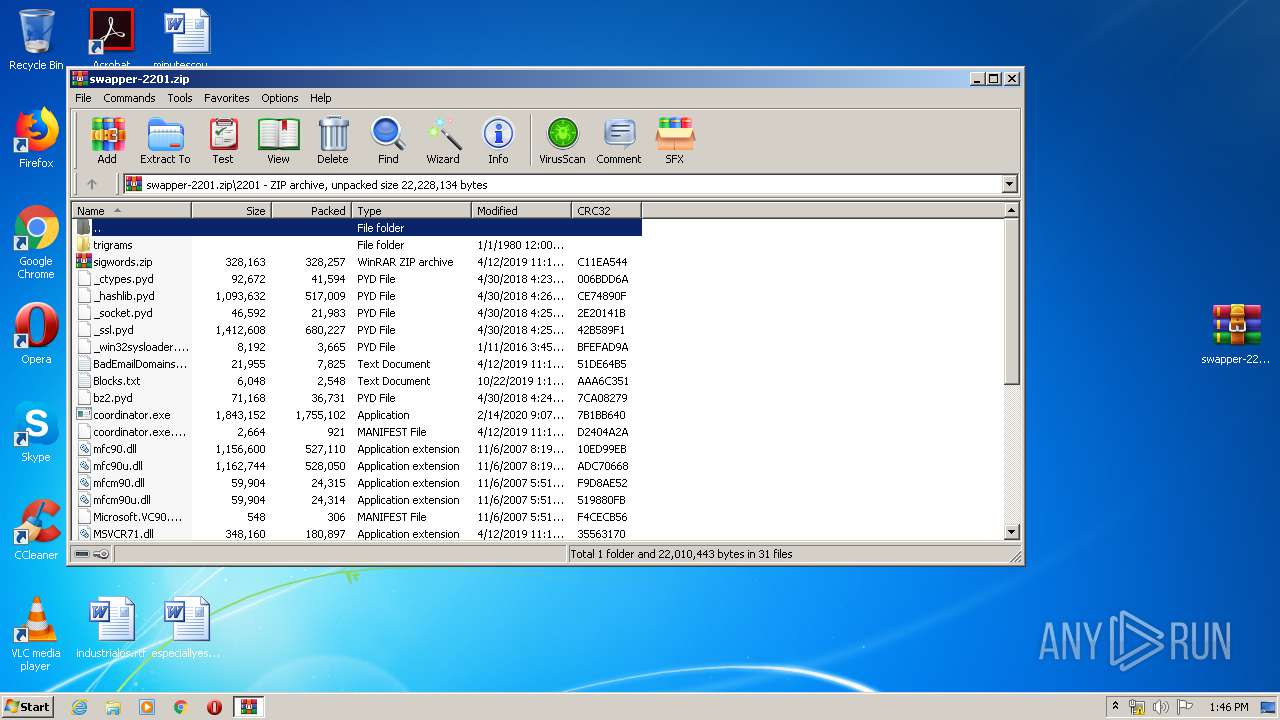
Task: Sort the list by Modified column
Action: (521, 210)
